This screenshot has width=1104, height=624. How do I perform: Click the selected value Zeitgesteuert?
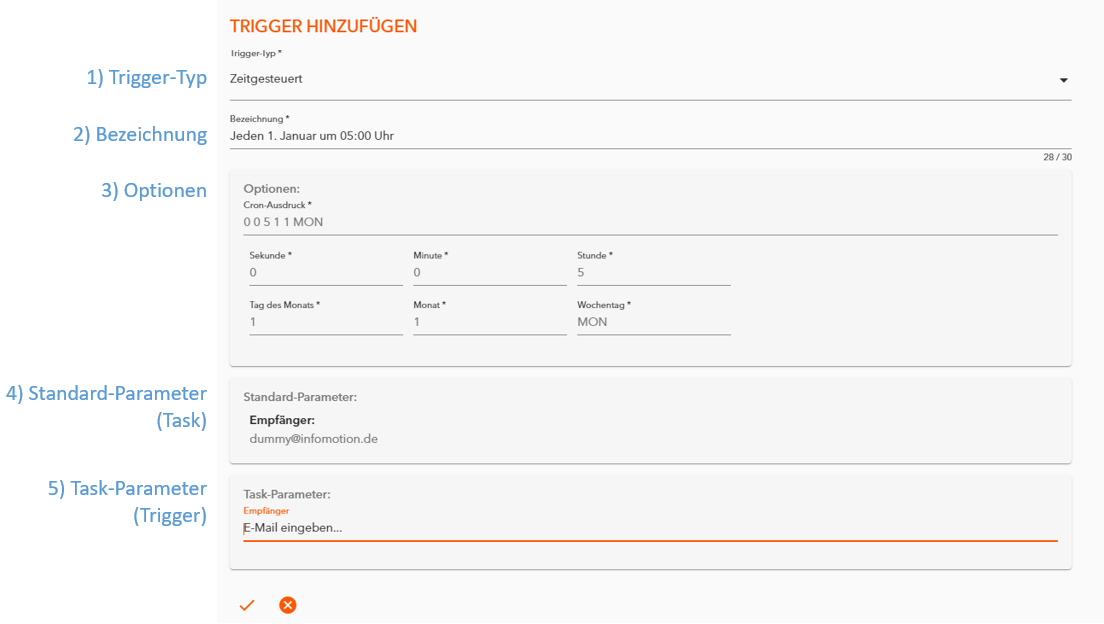266,79
